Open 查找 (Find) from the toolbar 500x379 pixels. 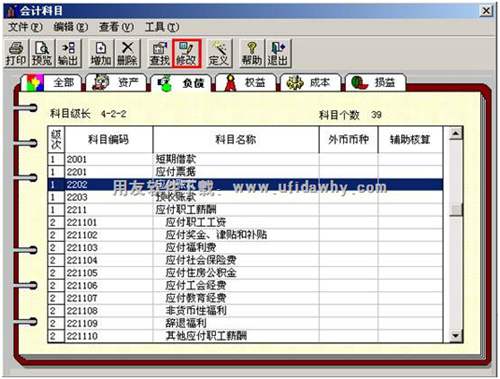[160, 53]
